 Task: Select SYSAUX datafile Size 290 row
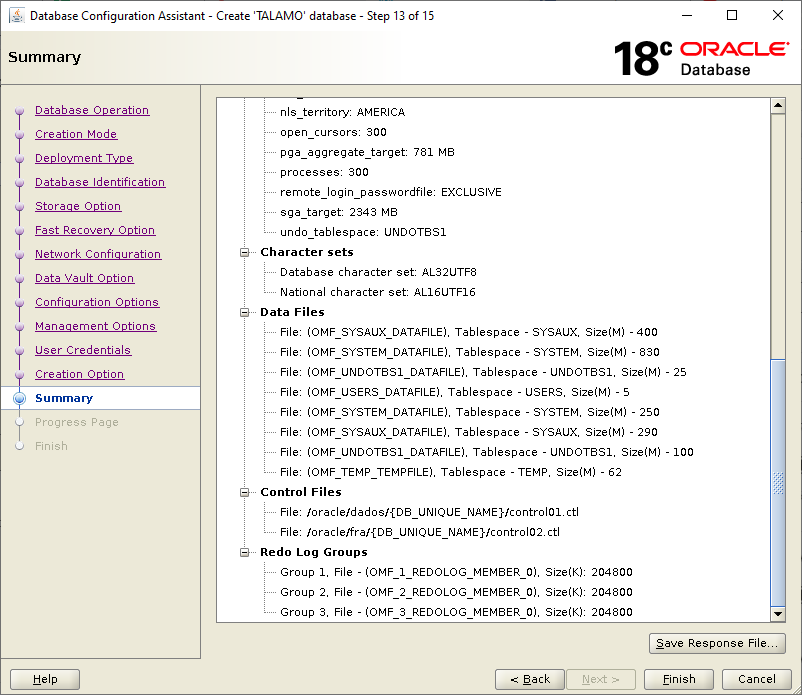point(469,432)
